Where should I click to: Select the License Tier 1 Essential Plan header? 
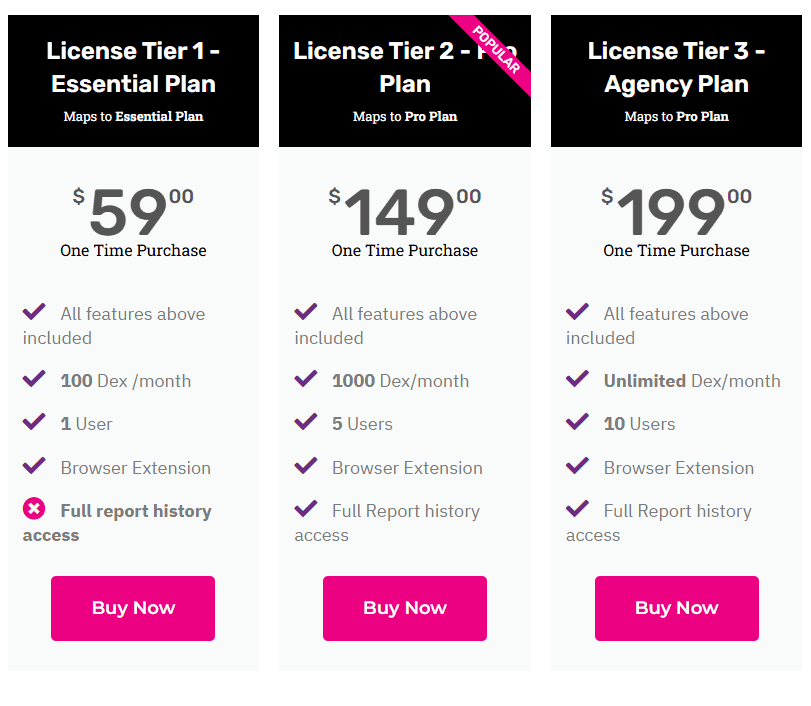pos(133,81)
